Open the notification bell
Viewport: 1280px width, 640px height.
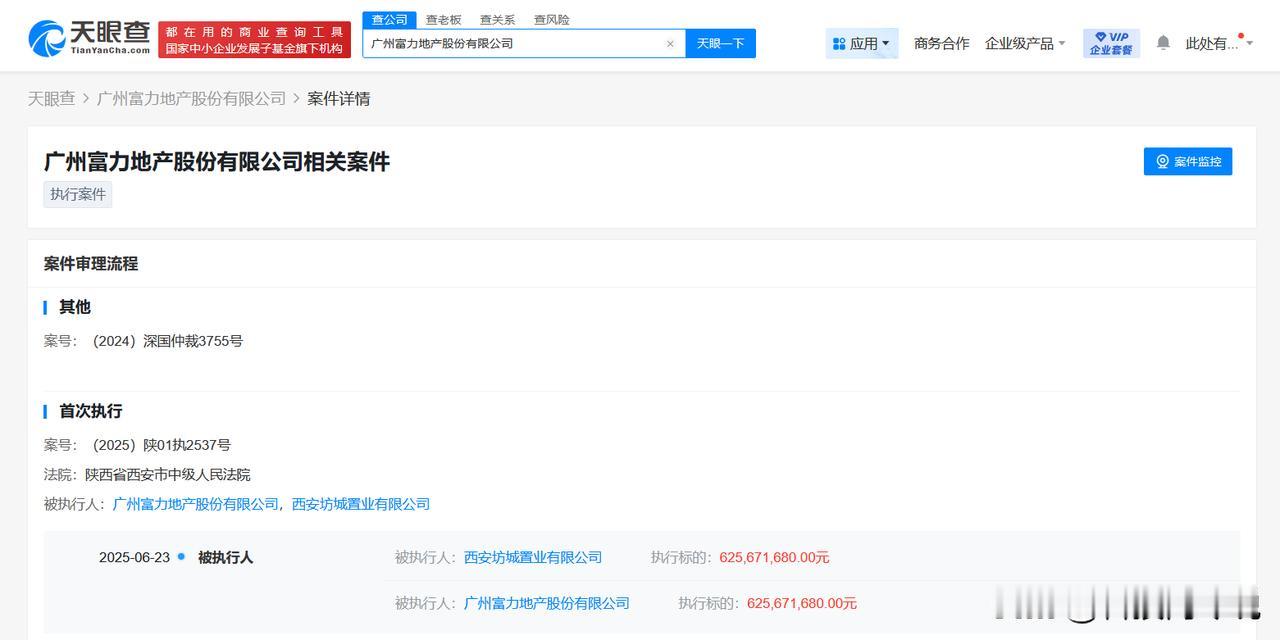point(1163,43)
